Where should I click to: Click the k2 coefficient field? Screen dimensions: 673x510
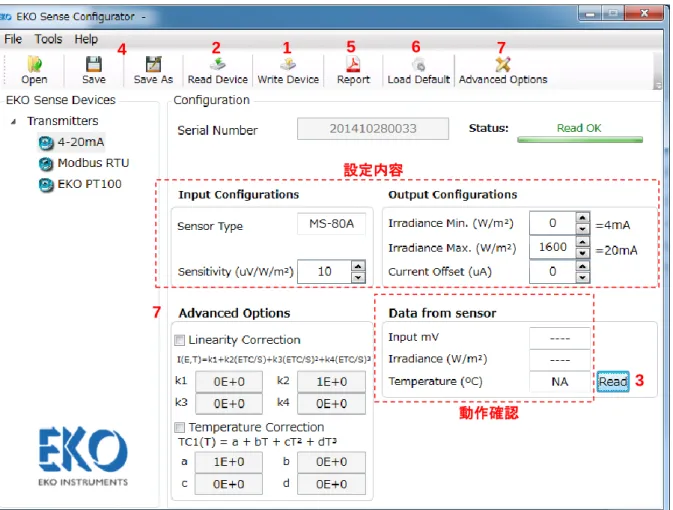click(331, 382)
